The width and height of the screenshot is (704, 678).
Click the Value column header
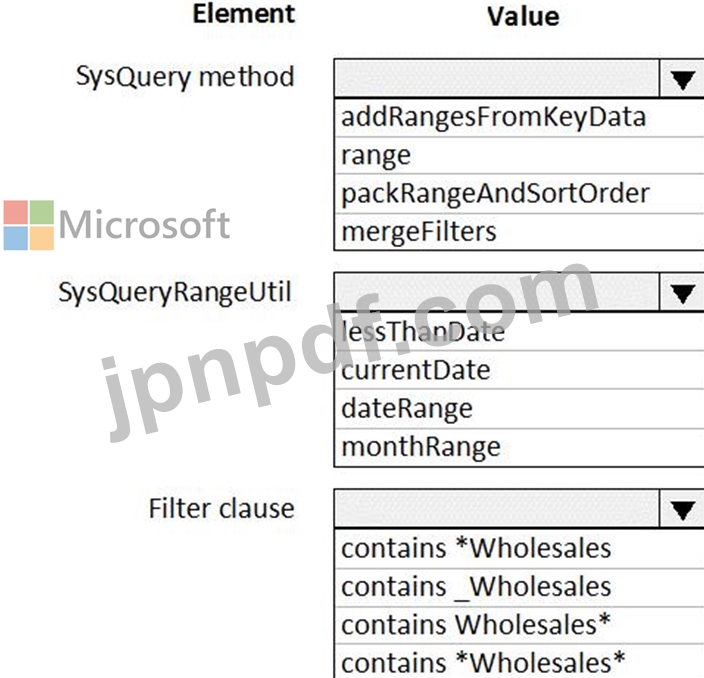click(x=522, y=16)
